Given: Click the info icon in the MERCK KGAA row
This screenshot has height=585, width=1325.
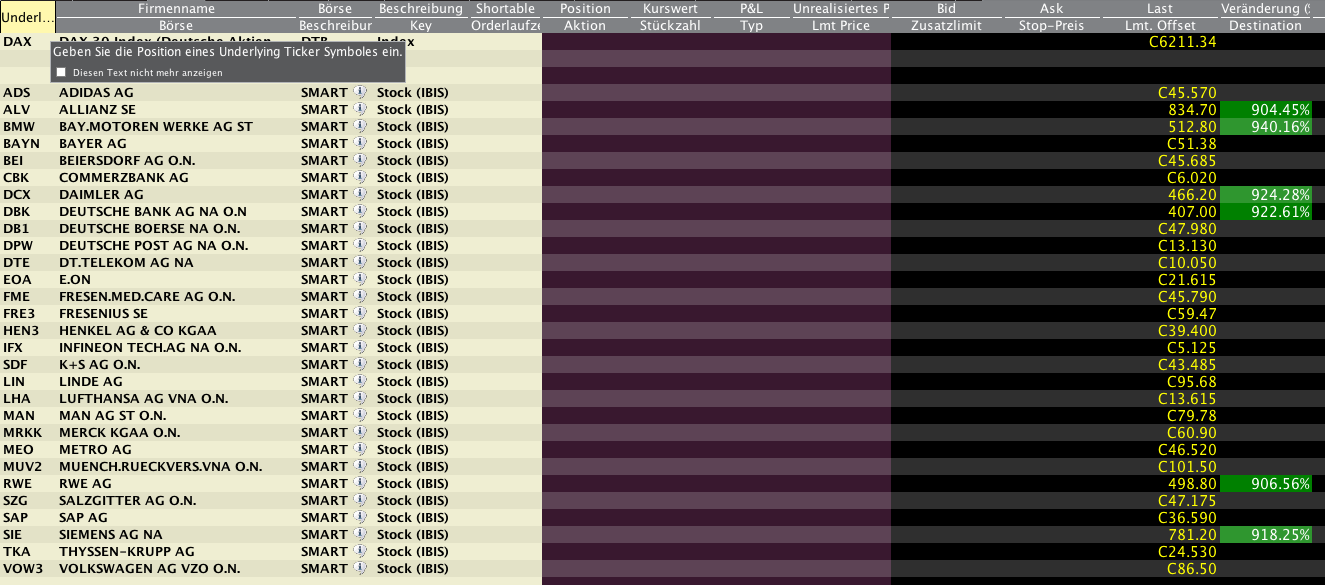Looking at the screenshot, I should coord(360,433).
